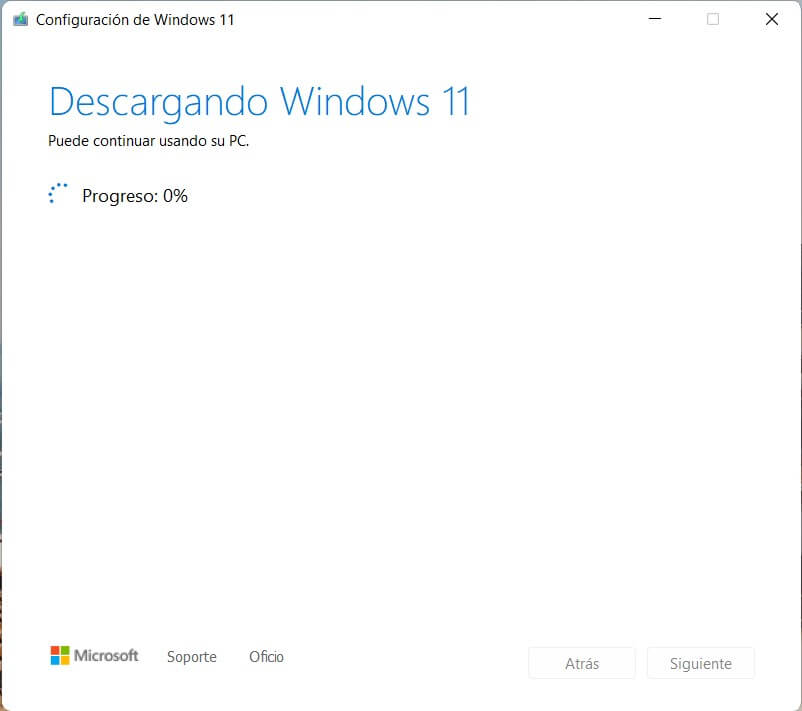
Task: Close the Windows 11 setup window
Action: [x=771, y=19]
